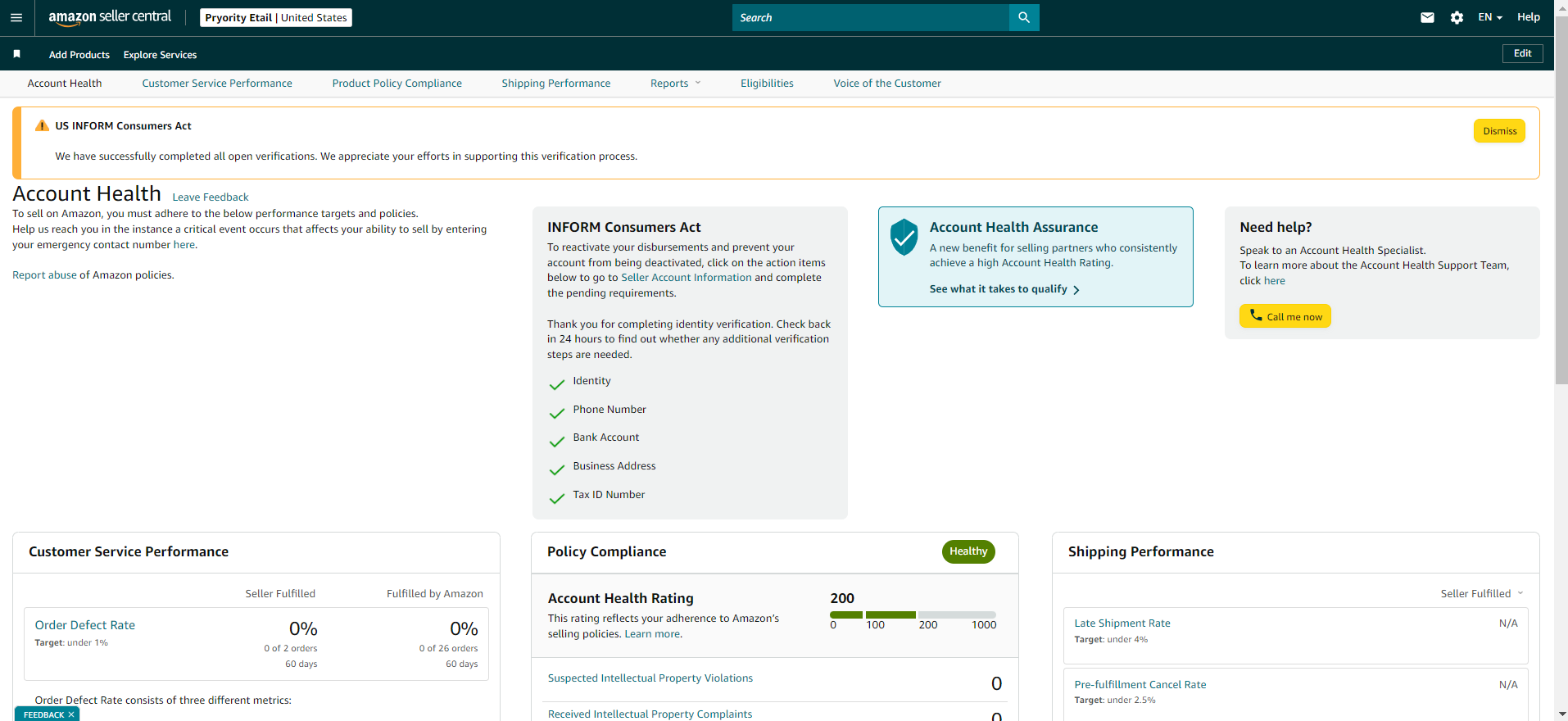Click the Healthy status badge
1568x721 pixels.
pyautogui.click(x=968, y=552)
